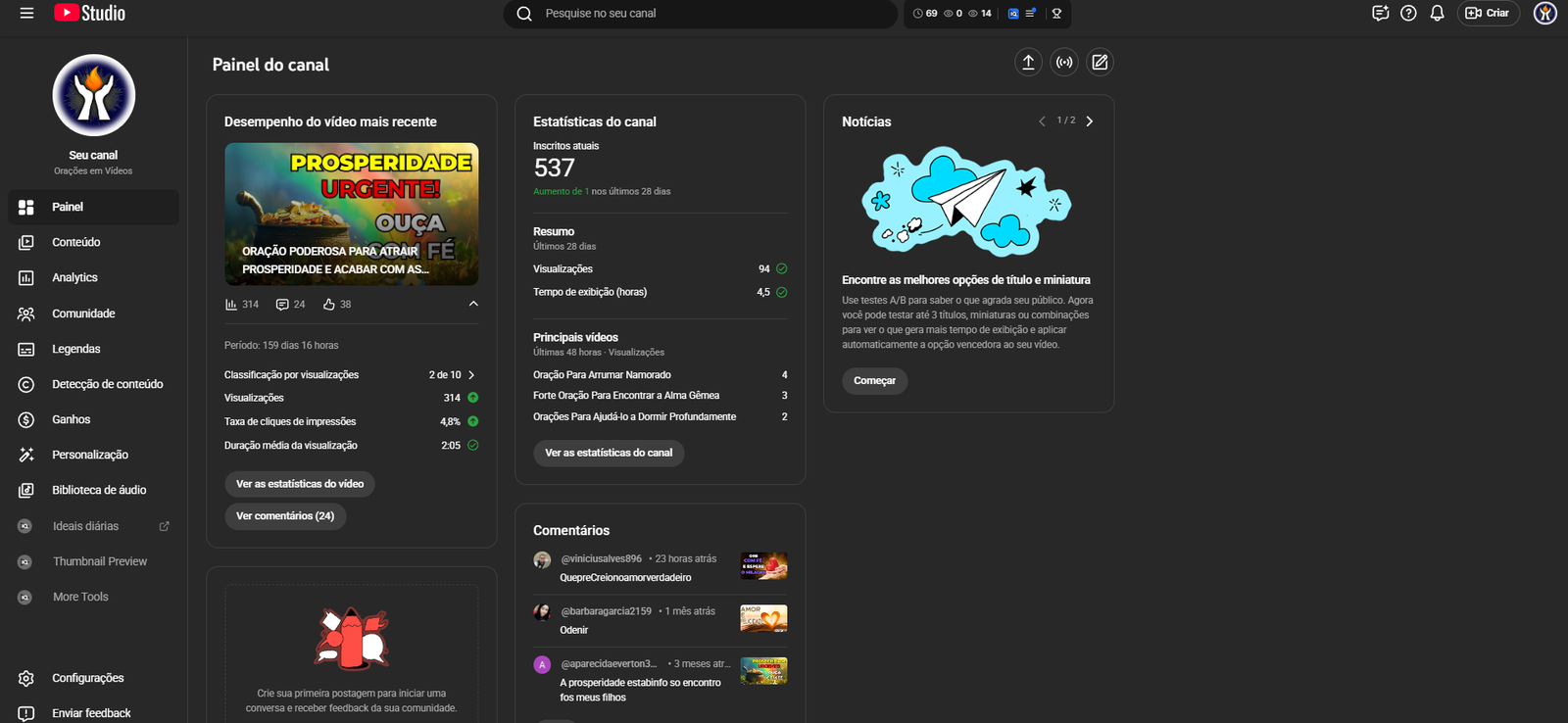Click the vidIQ '69' clock stat
Screen dimensions: 1568x723
click(925, 14)
